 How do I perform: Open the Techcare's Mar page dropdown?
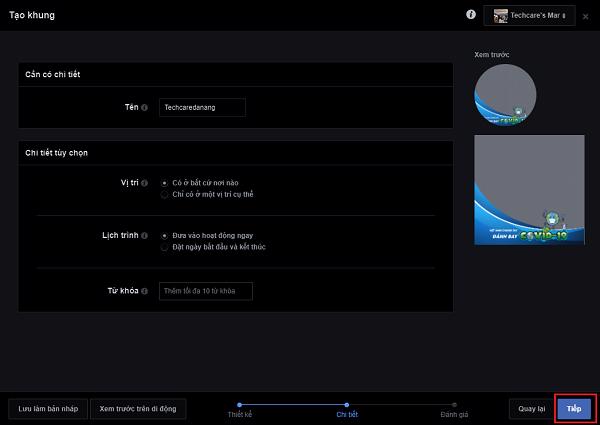pyautogui.click(x=529, y=16)
